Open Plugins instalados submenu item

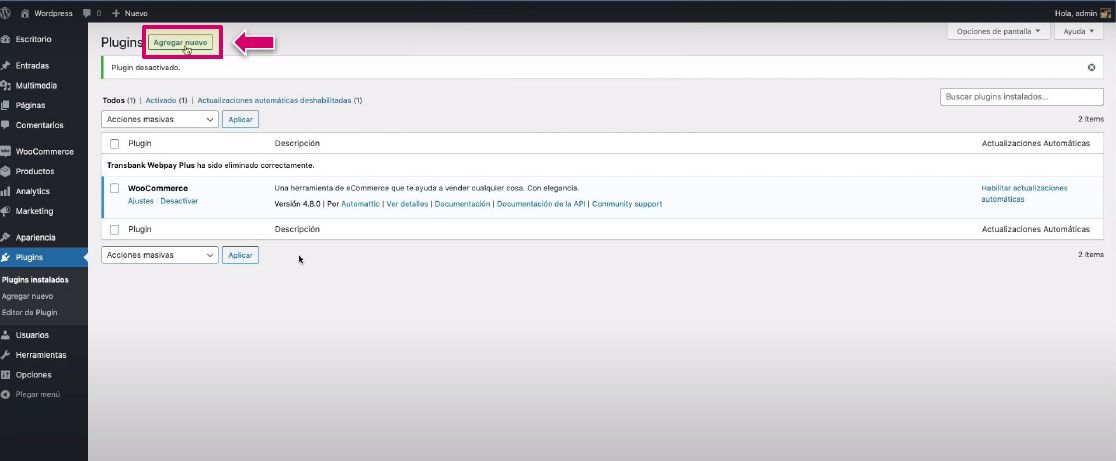(35, 280)
